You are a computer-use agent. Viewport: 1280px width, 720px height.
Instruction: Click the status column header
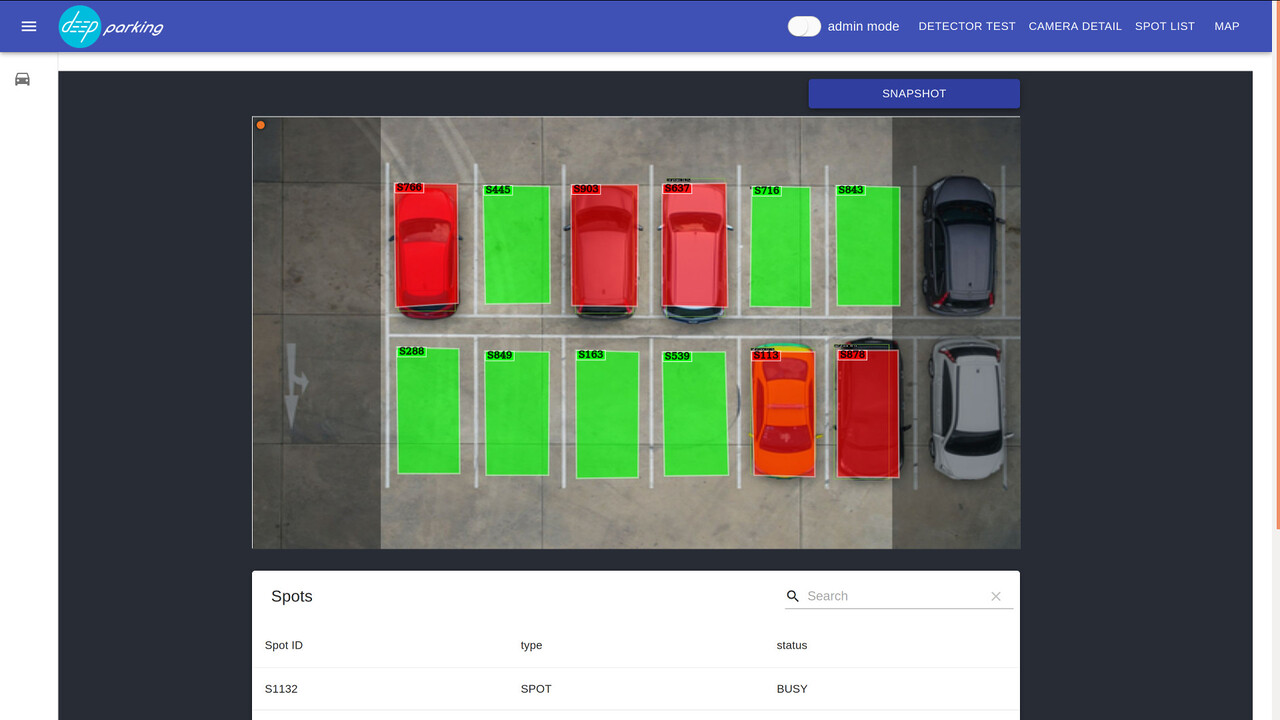tap(792, 645)
